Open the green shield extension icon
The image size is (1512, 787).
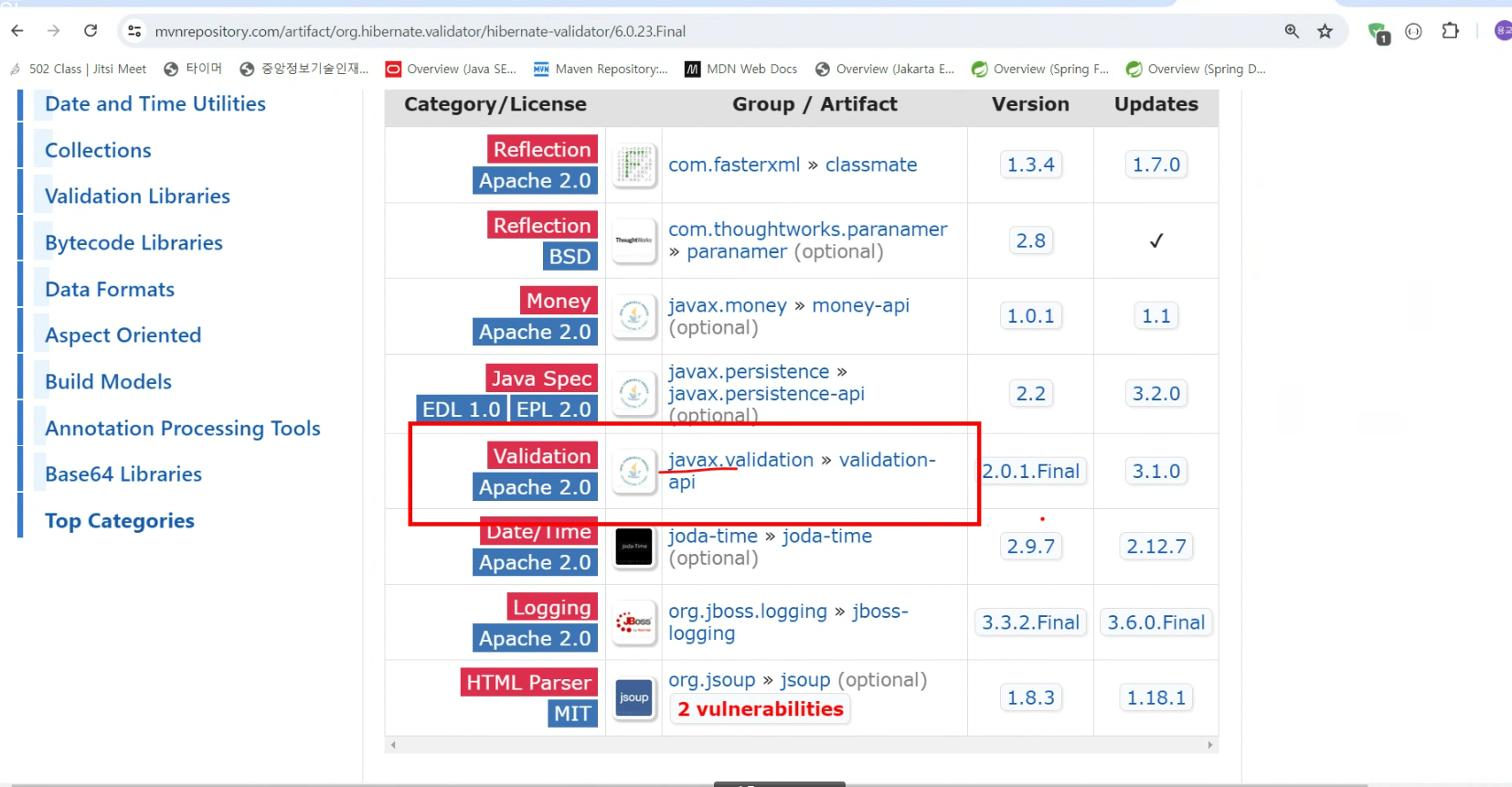1378,33
